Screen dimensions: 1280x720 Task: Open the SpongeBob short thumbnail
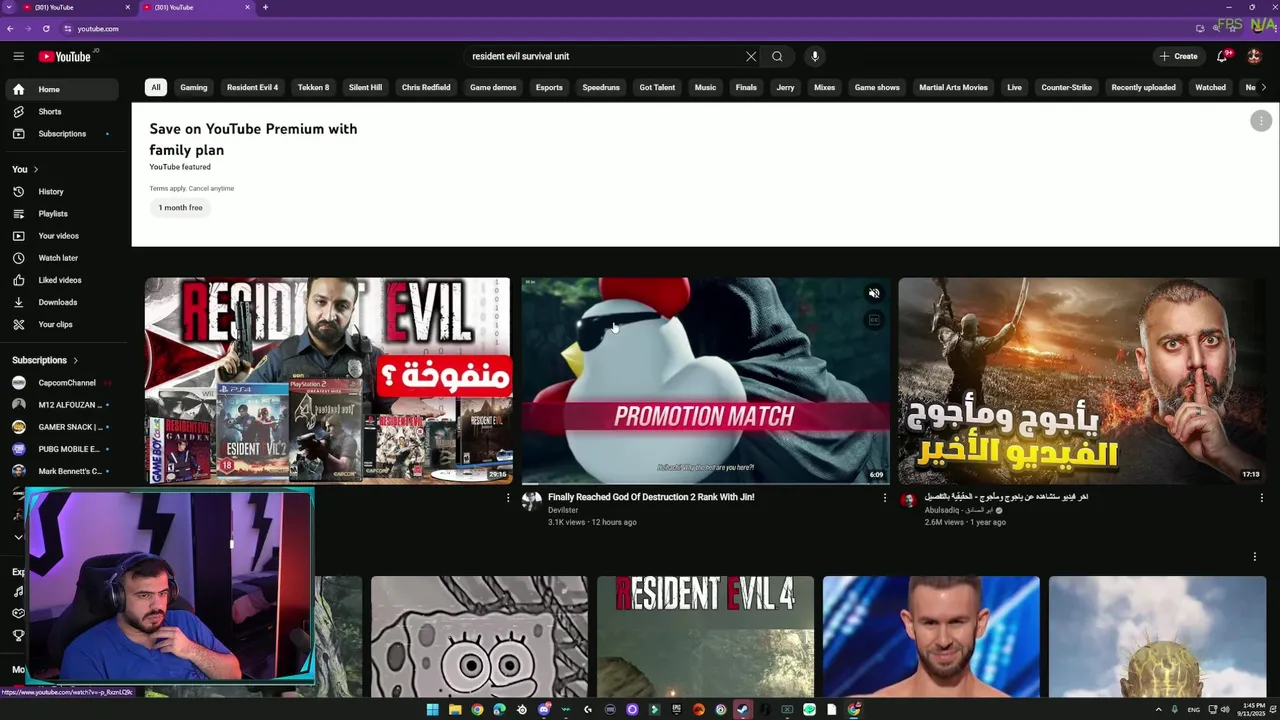(x=479, y=637)
